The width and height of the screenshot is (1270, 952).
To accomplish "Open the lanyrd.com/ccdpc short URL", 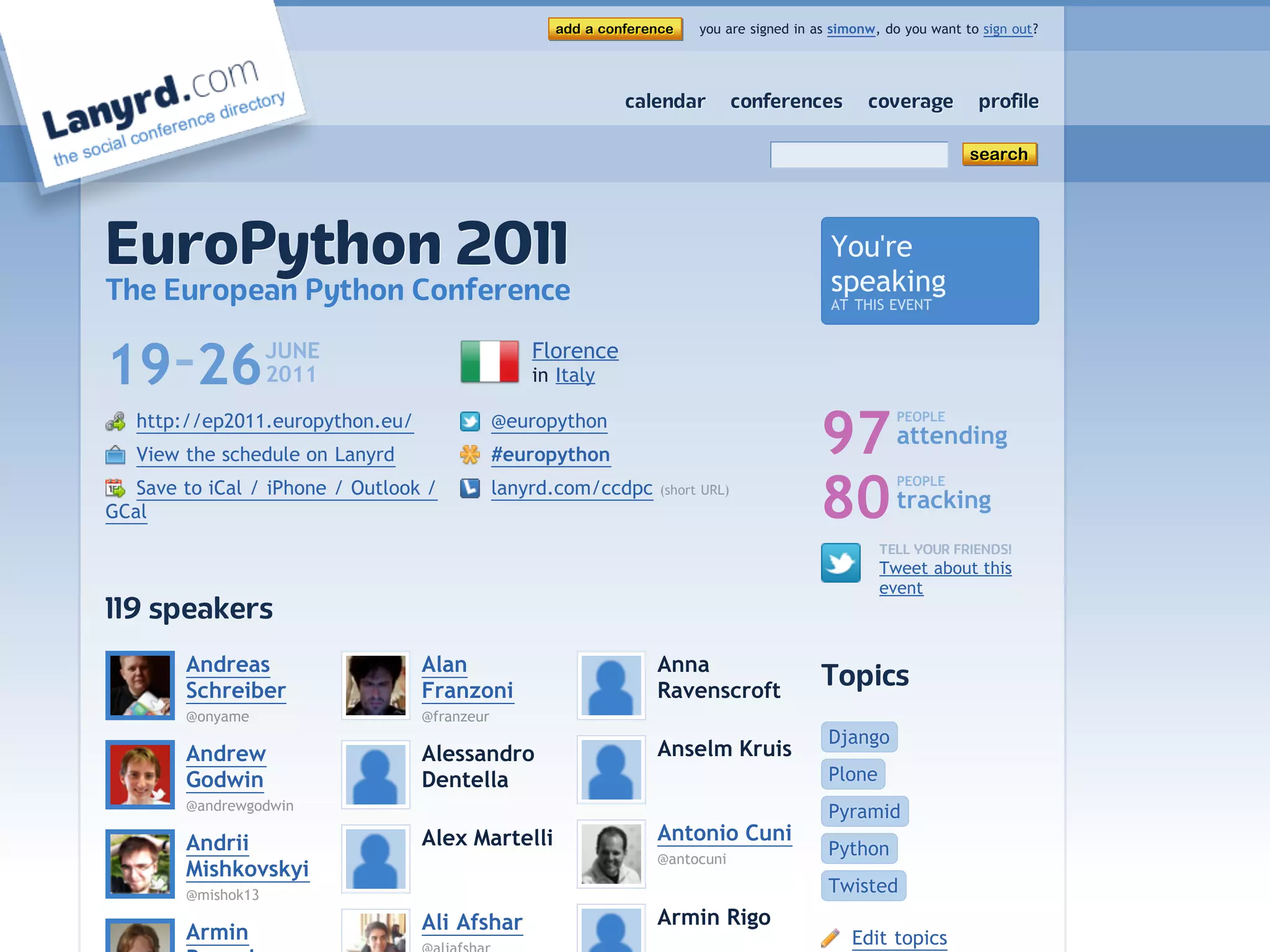I will pyautogui.click(x=572, y=488).
